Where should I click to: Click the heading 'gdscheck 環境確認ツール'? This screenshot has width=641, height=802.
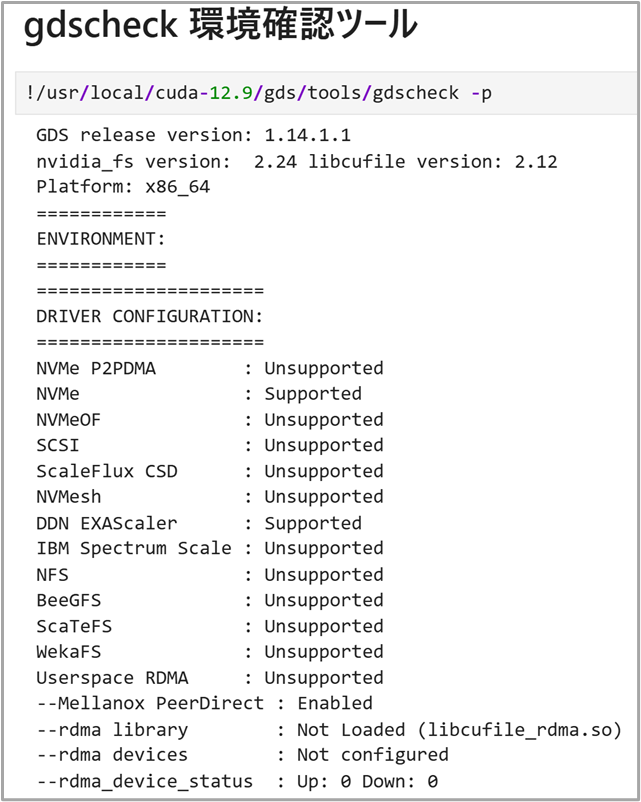220,27
